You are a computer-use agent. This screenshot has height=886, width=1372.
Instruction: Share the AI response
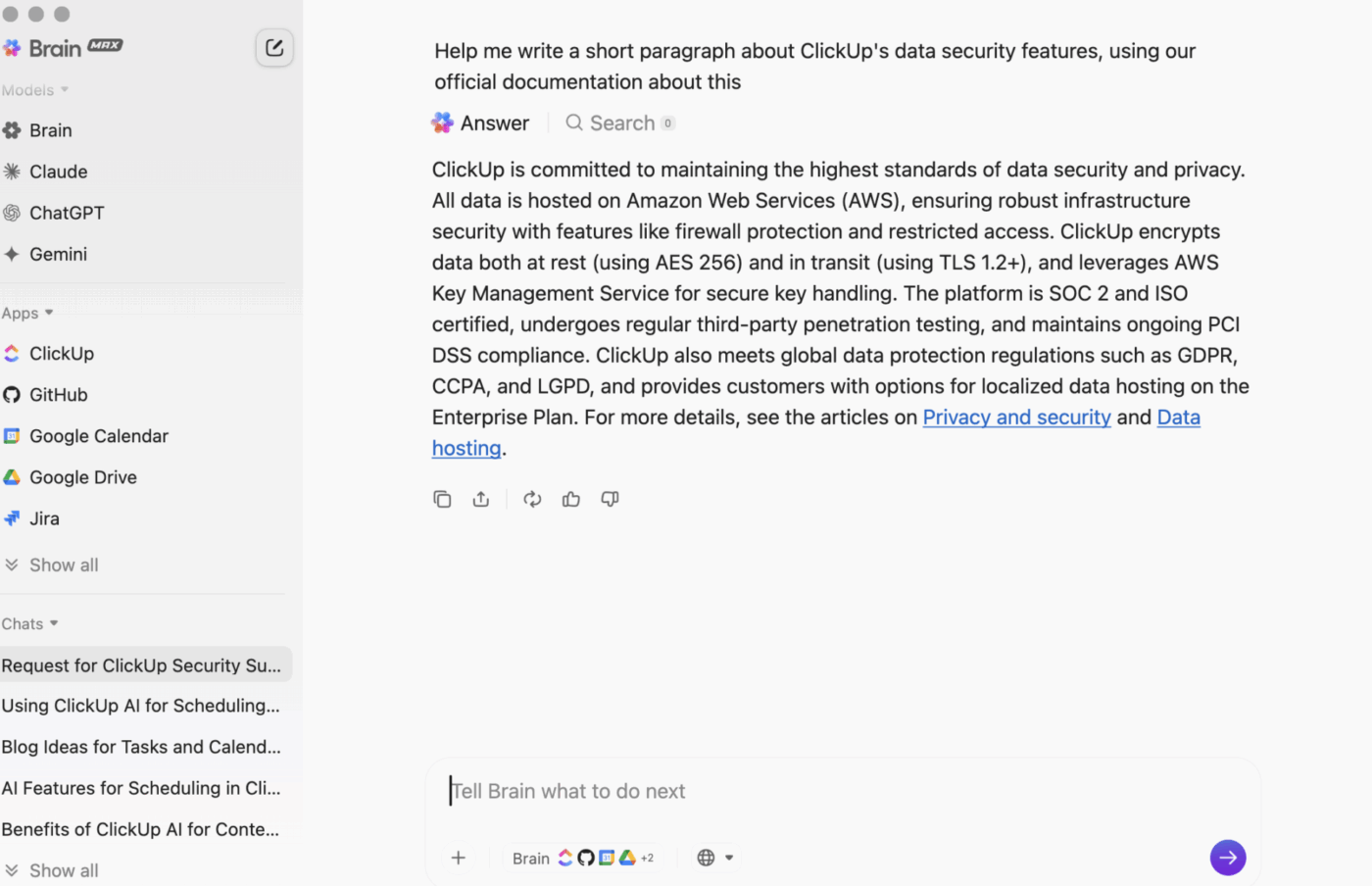click(x=480, y=499)
